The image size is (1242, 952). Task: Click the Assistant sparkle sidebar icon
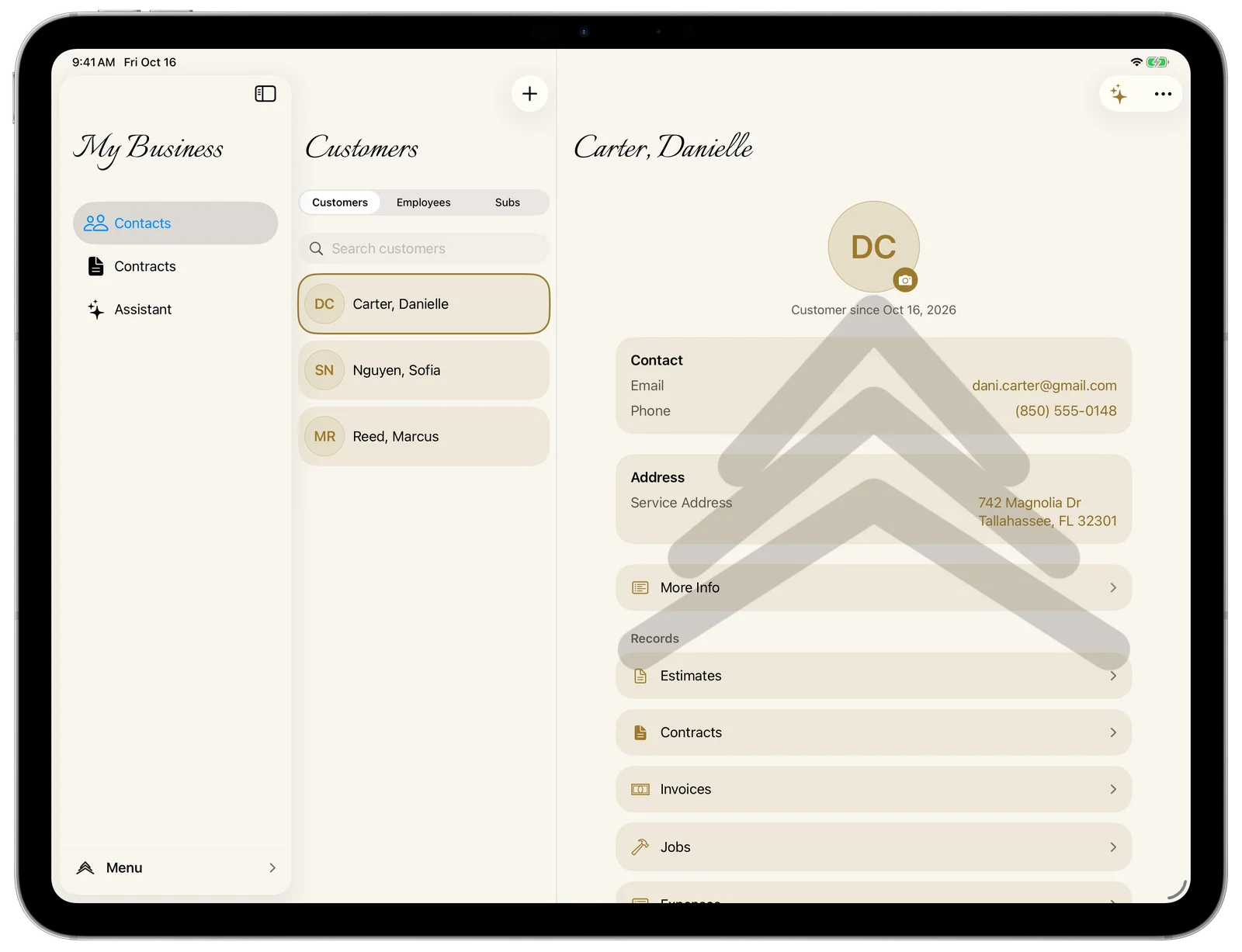tap(95, 310)
